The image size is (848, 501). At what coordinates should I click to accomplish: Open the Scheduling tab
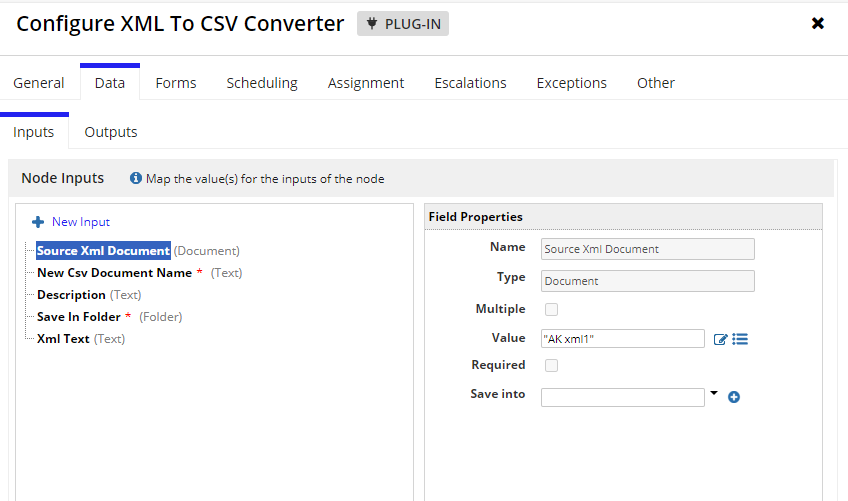pos(262,83)
